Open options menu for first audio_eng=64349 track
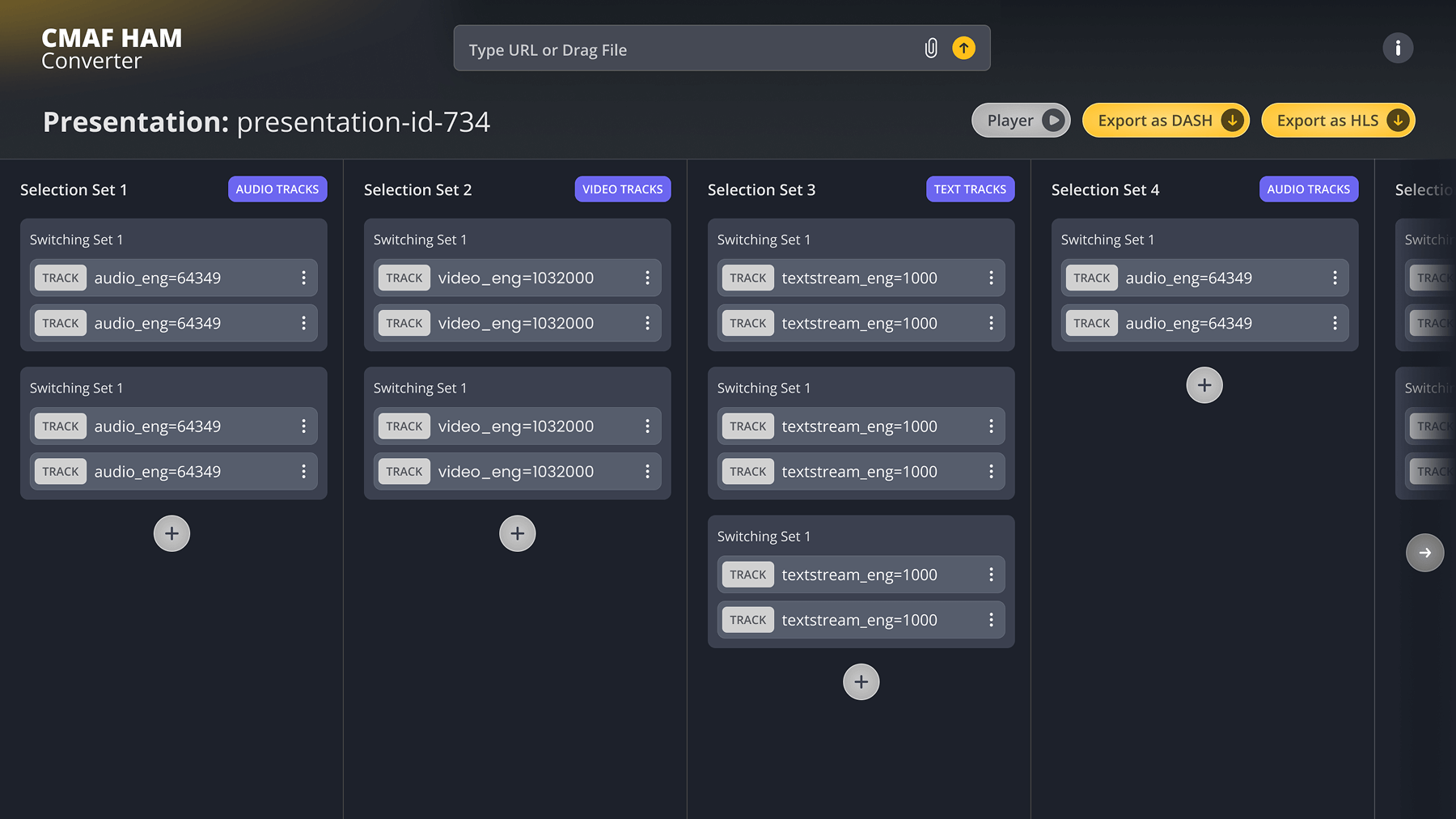Image resolution: width=1456 pixels, height=819 pixels. coord(303,278)
